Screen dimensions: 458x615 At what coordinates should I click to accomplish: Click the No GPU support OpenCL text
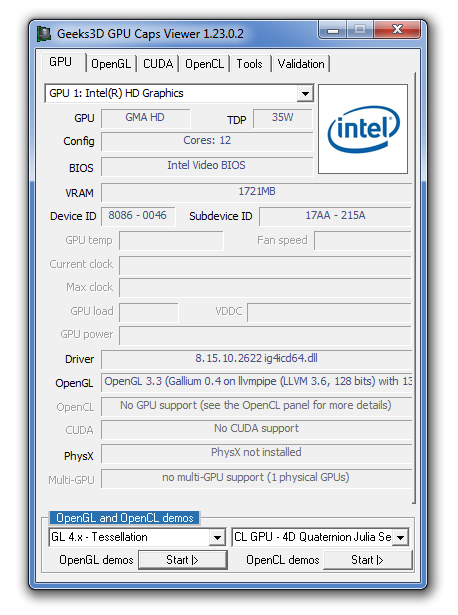click(x=256, y=406)
